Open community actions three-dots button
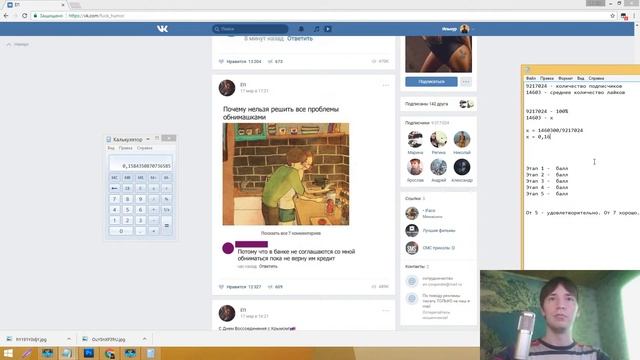The height and width of the screenshot is (360, 640). [466, 82]
